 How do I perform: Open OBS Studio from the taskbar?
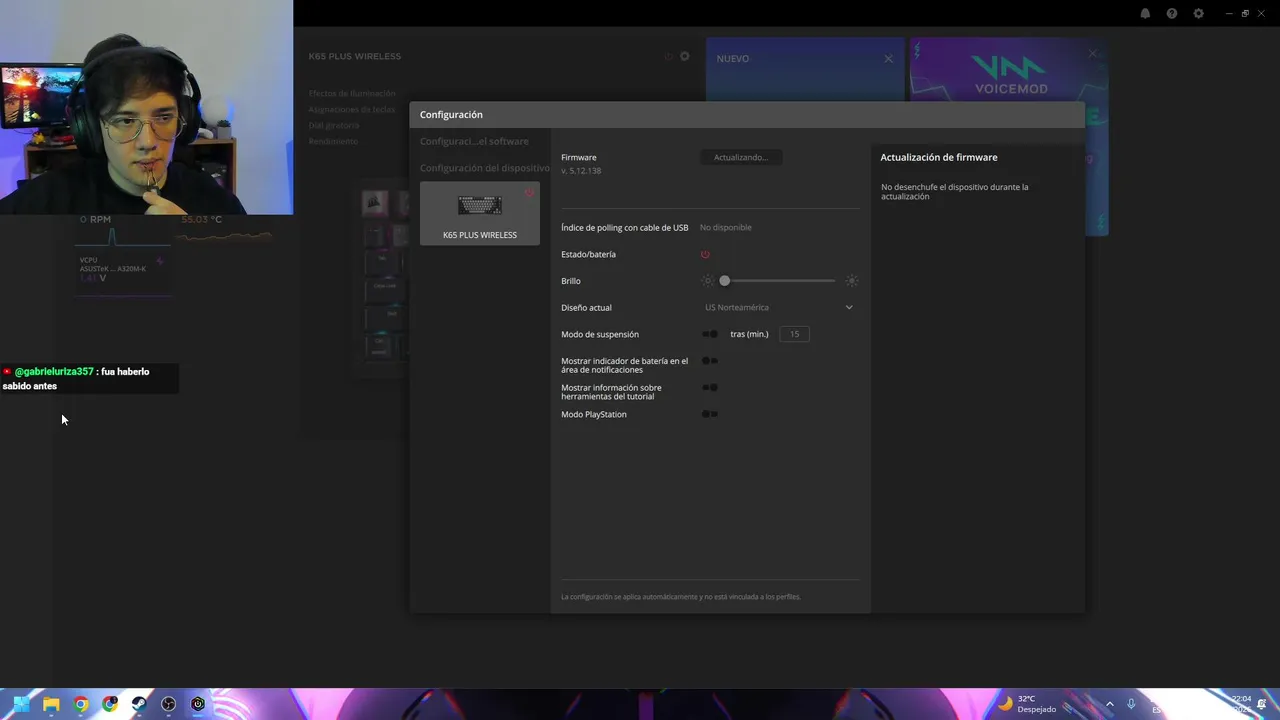click(x=168, y=704)
